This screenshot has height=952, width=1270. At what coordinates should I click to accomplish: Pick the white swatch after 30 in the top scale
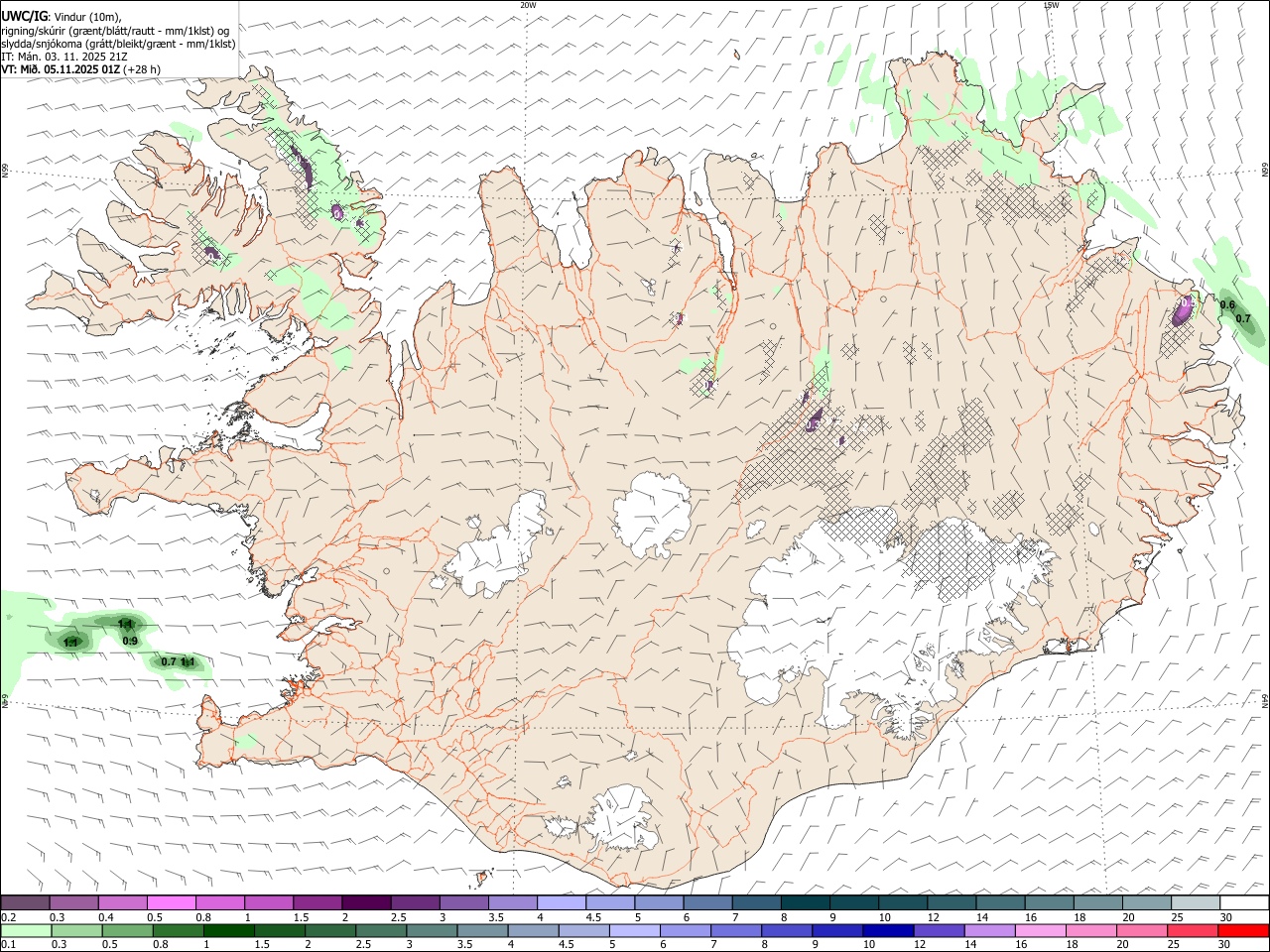1244,903
